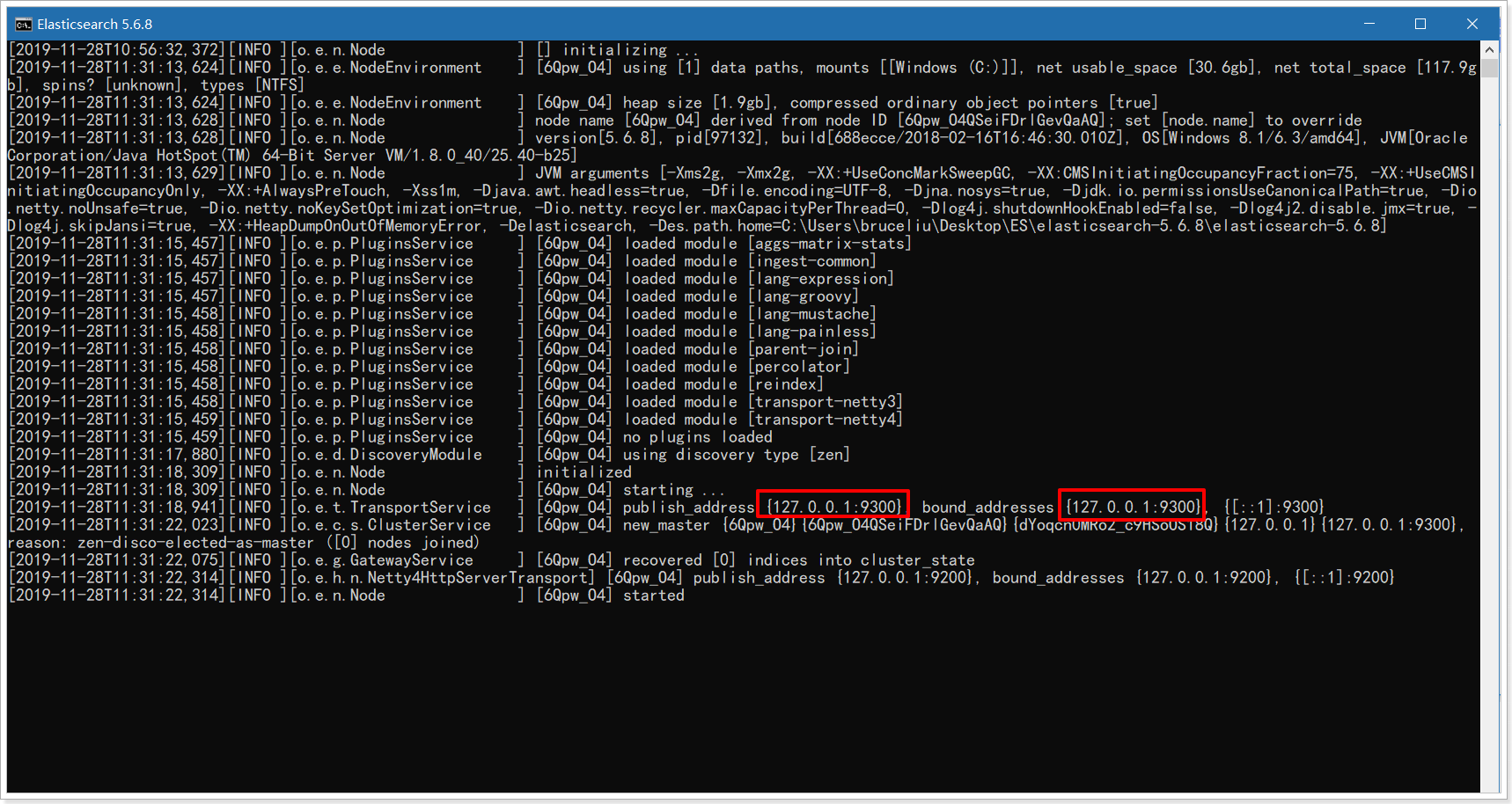This screenshot has width=1512, height=804.
Task: Click the "[aggs-matrix-stats]" module name
Action: [830, 244]
